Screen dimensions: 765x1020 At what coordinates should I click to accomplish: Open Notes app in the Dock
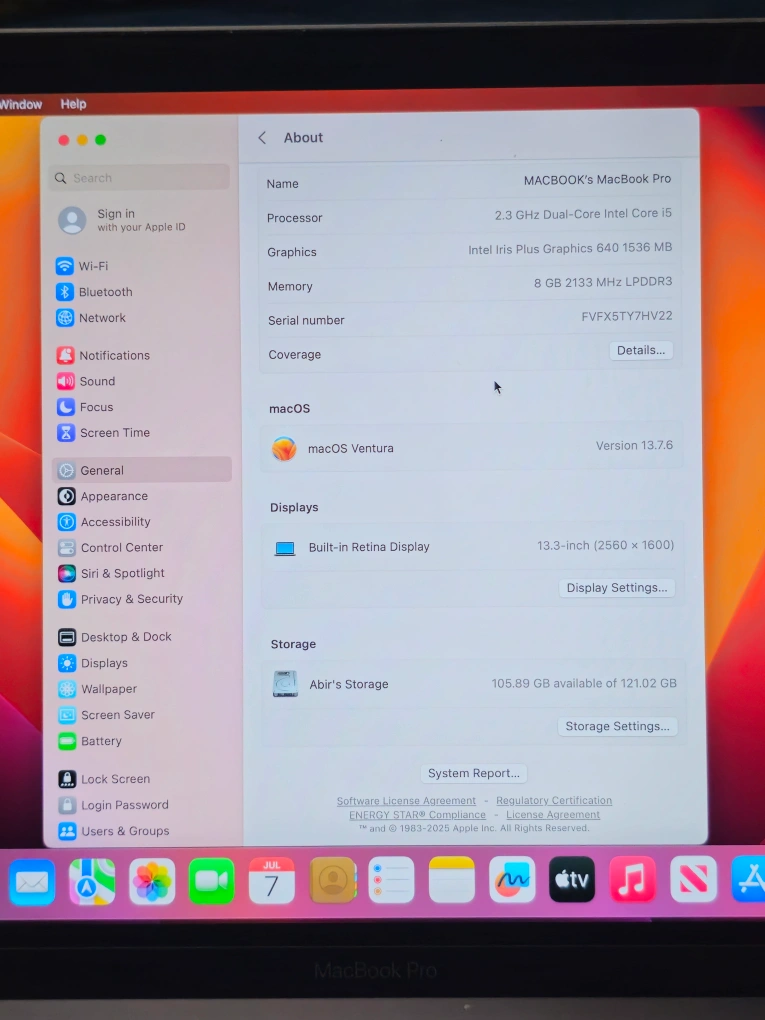(452, 879)
